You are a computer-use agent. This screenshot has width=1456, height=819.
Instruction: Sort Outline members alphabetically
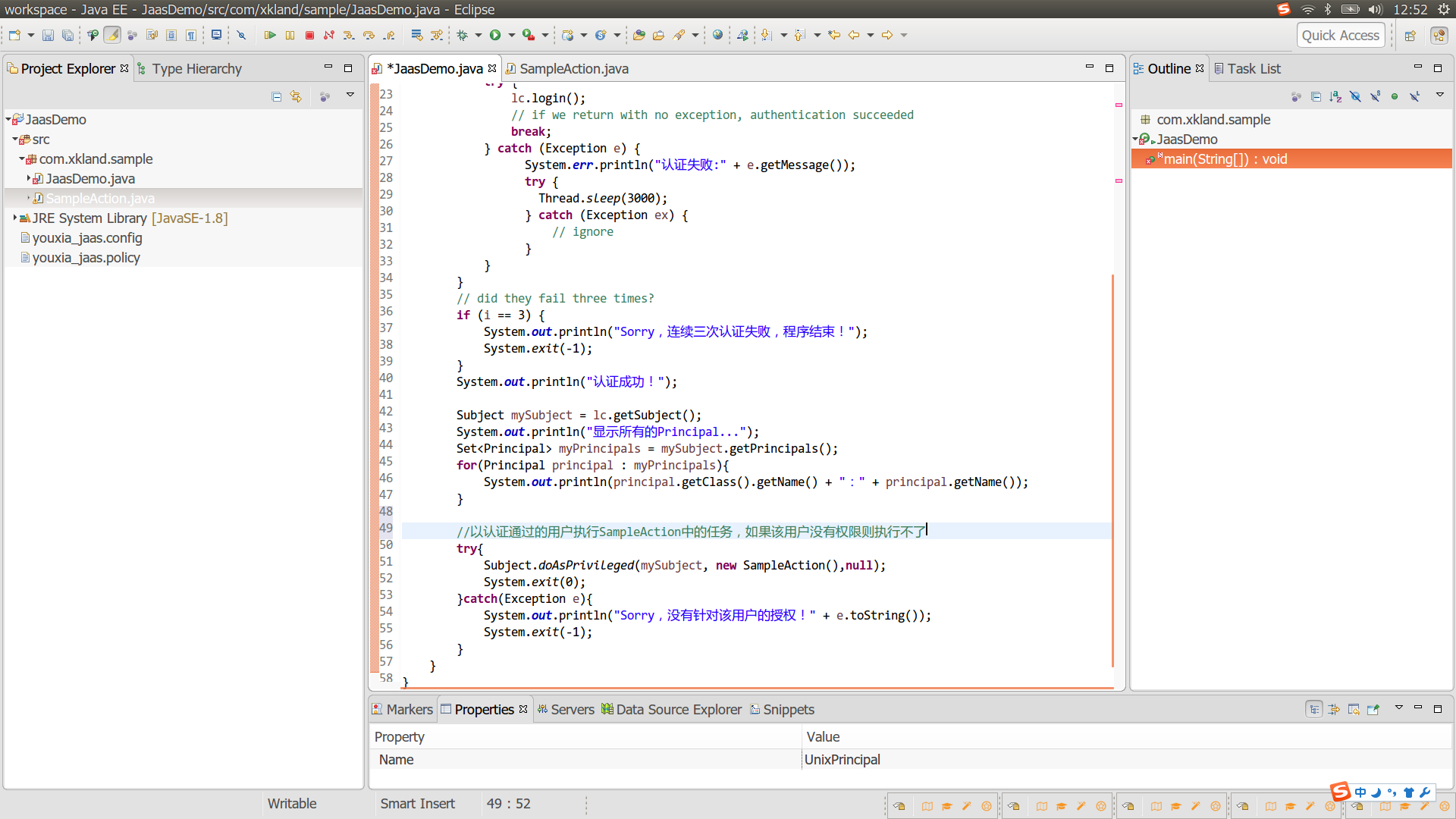1335,96
